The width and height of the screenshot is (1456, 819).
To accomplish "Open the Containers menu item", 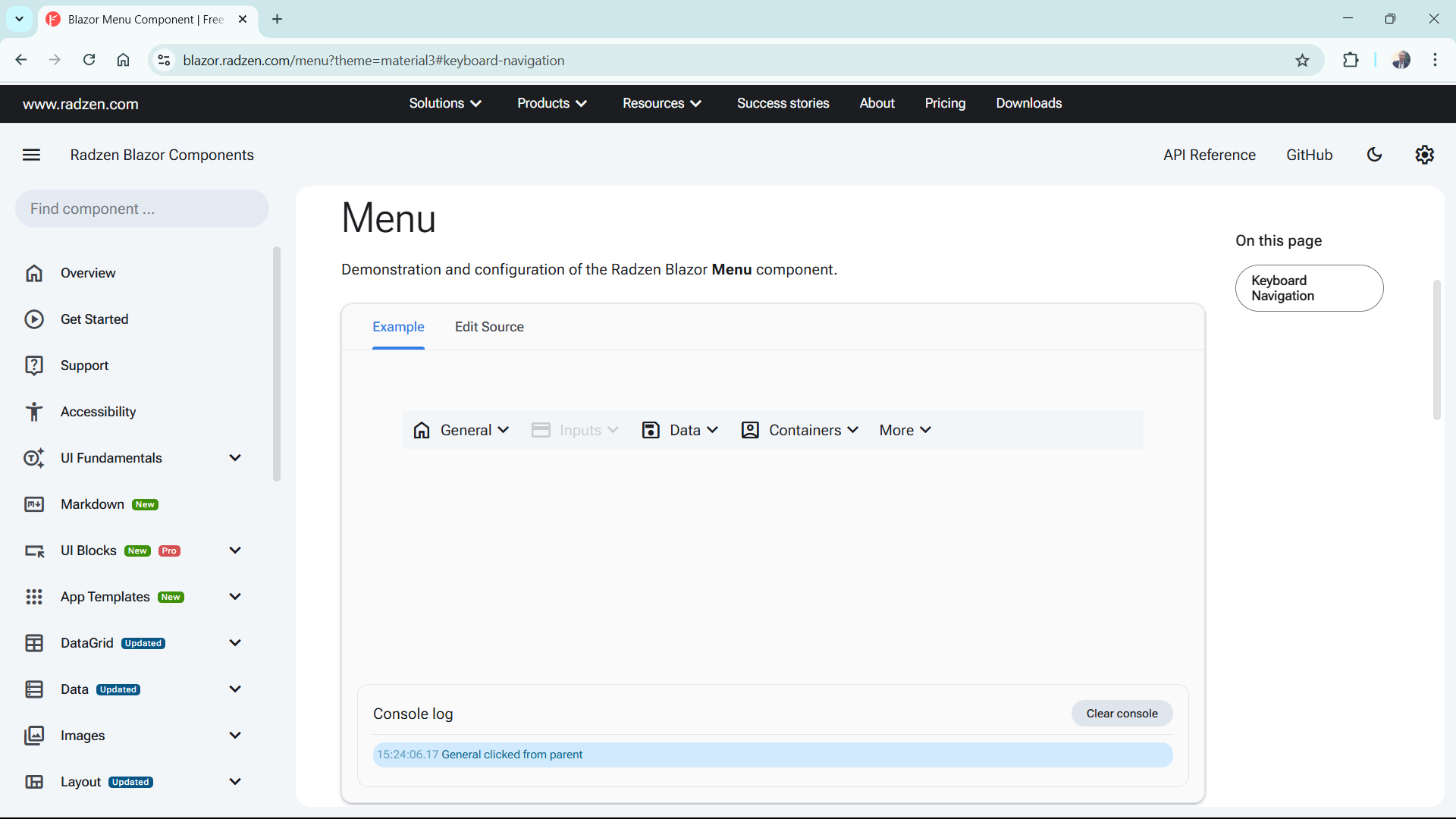I will (x=799, y=430).
